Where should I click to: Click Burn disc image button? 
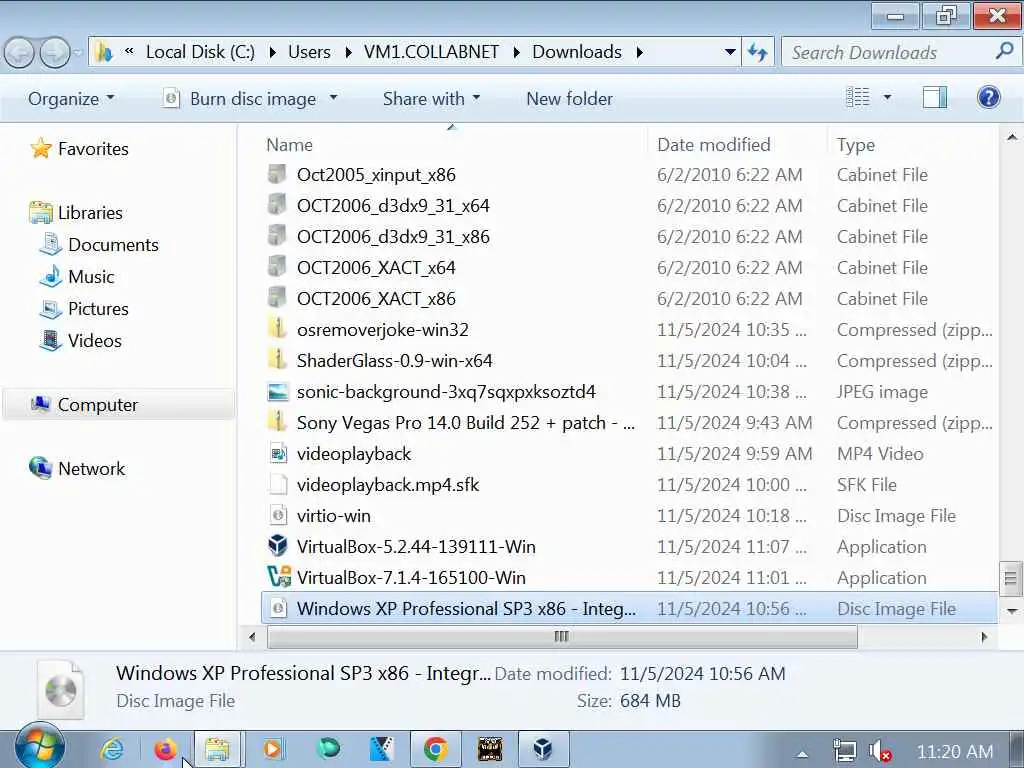[x=240, y=99]
